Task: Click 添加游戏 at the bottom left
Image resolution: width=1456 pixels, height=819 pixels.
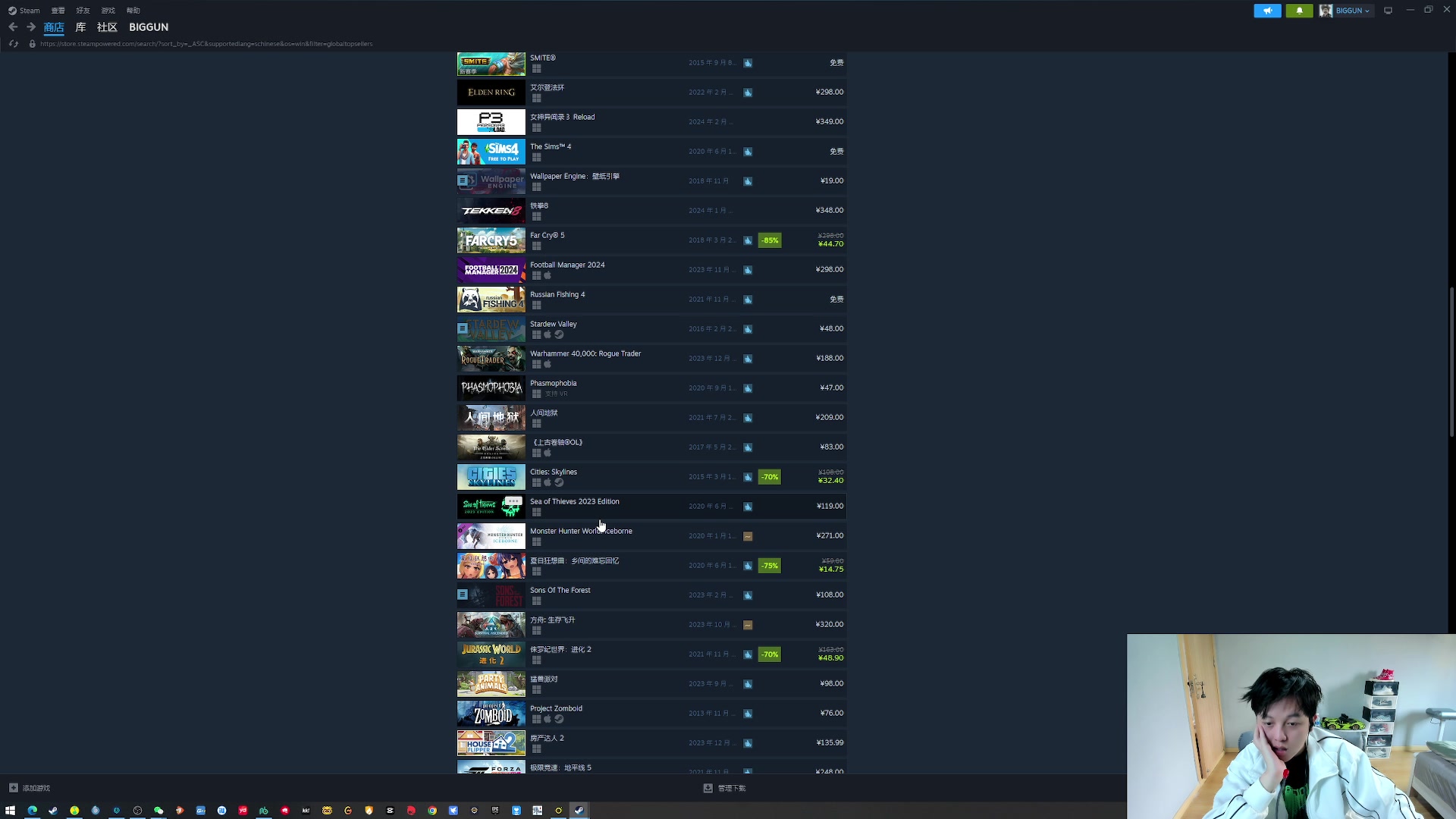Action: coord(36,788)
